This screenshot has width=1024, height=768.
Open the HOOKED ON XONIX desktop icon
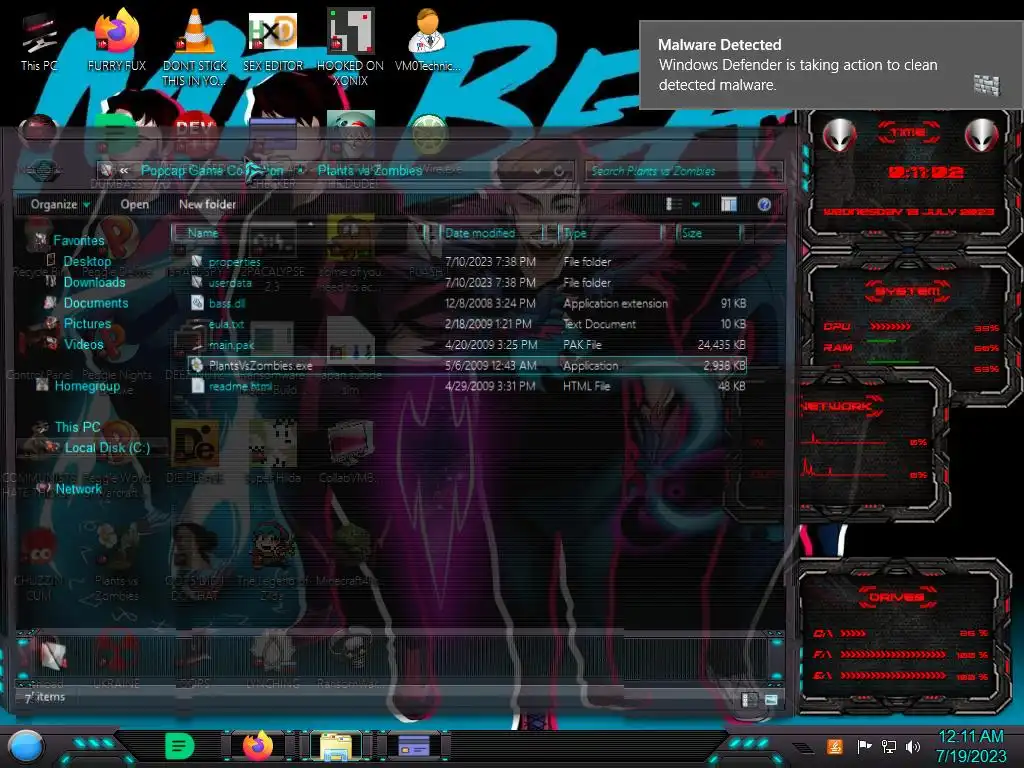[350, 47]
